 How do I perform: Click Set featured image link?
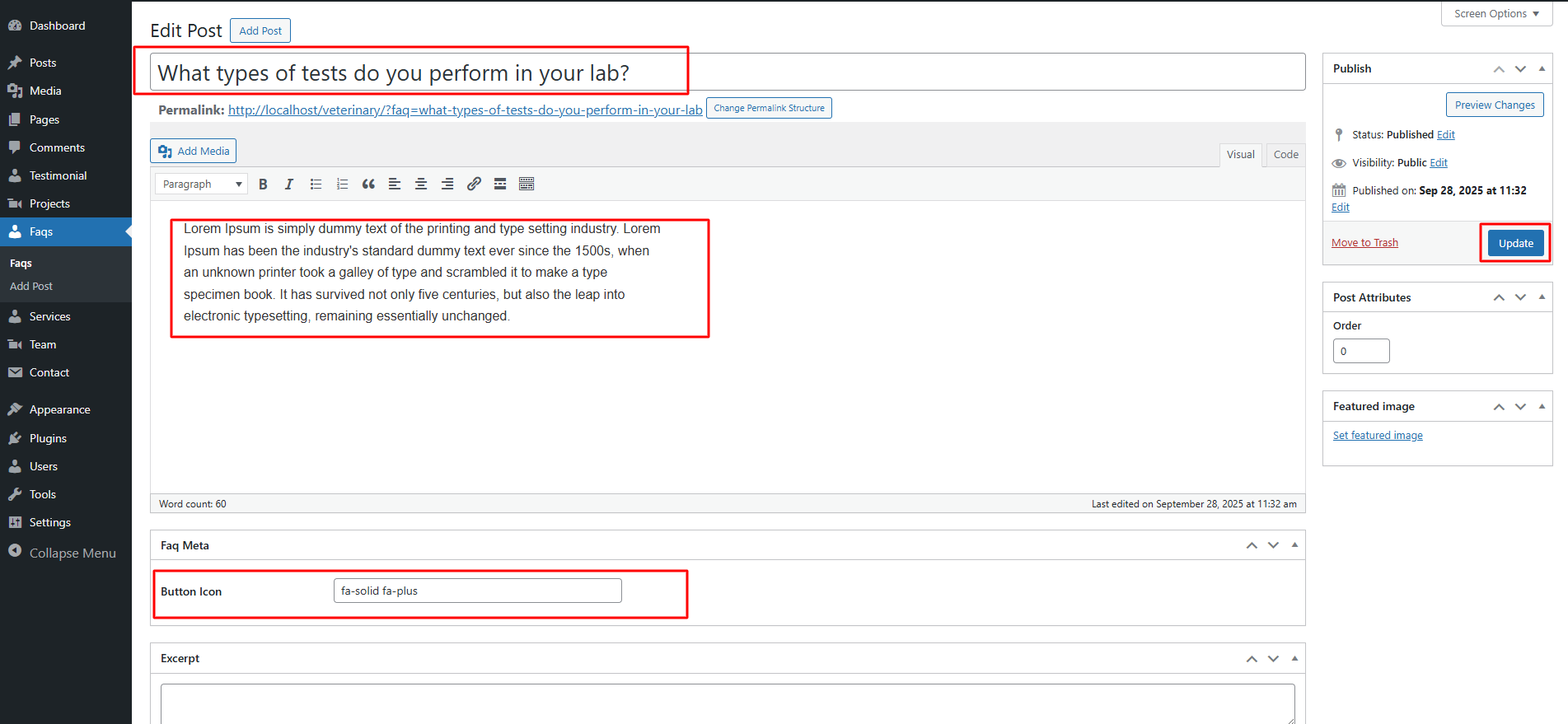(1378, 435)
